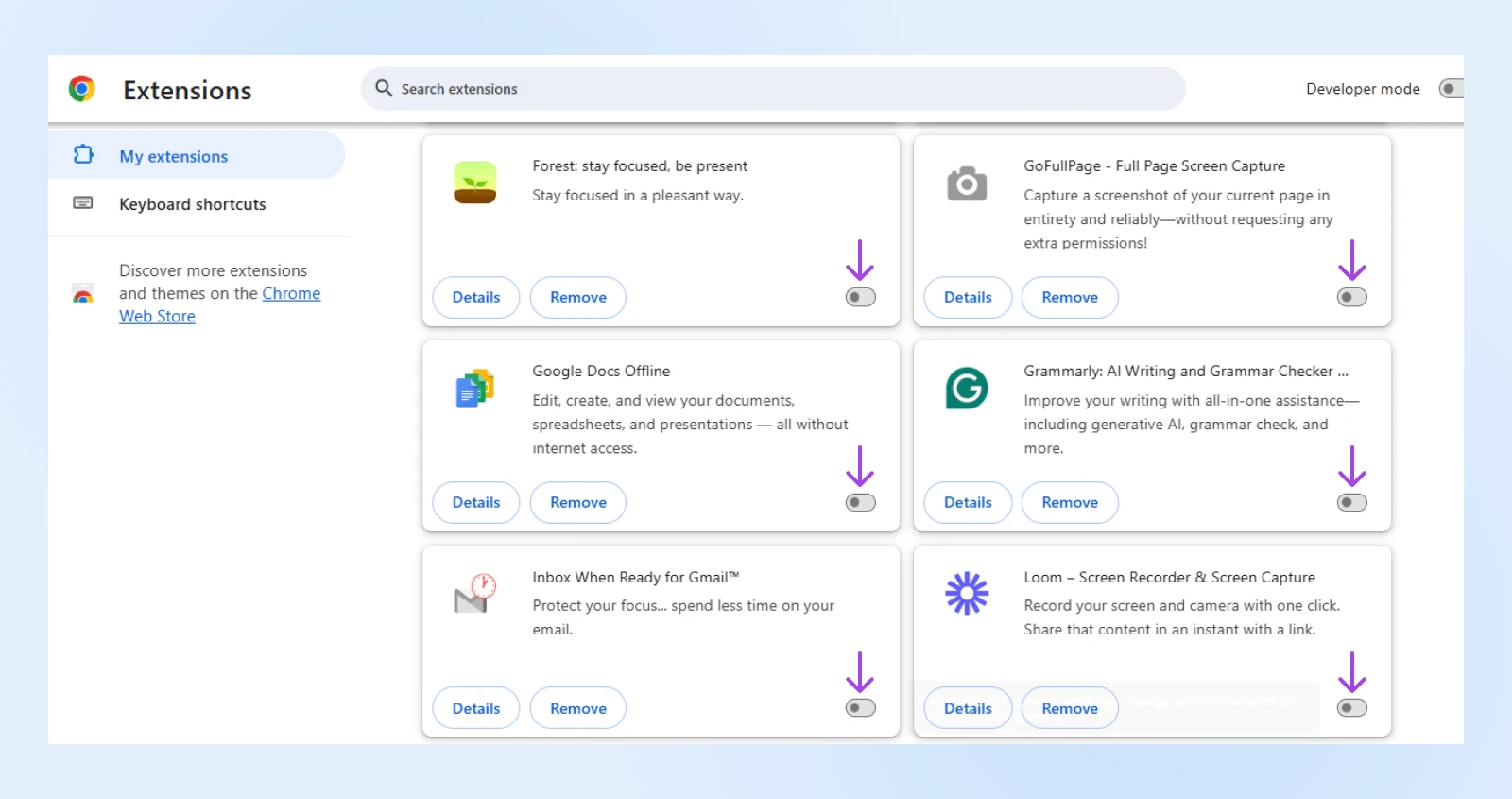Enable the GoFullPage extension toggle
Screen dimensions: 1512x799
pyautogui.click(x=1352, y=297)
